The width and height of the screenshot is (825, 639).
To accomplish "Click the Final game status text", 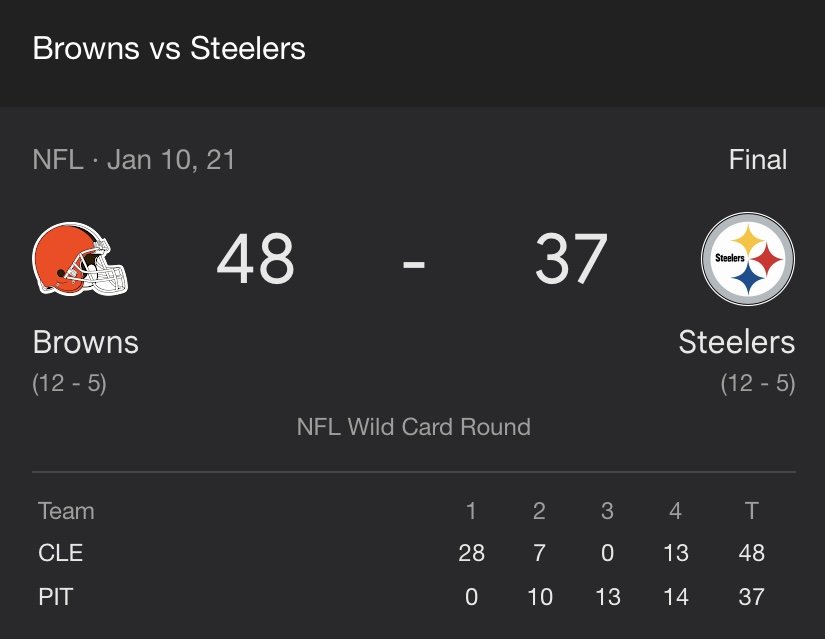I will pyautogui.click(x=758, y=159).
